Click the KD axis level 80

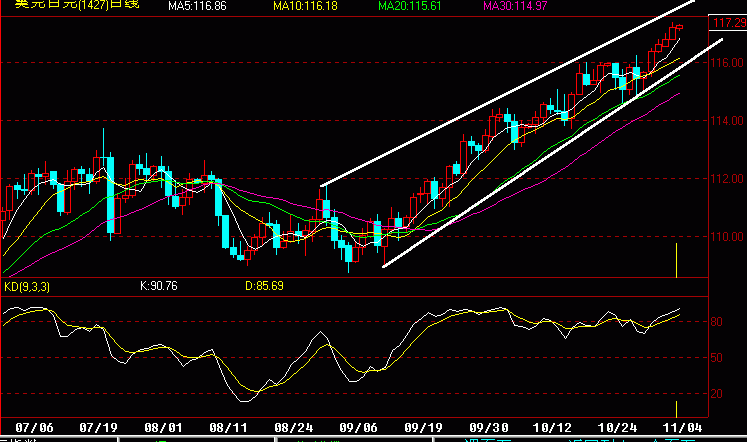717,322
